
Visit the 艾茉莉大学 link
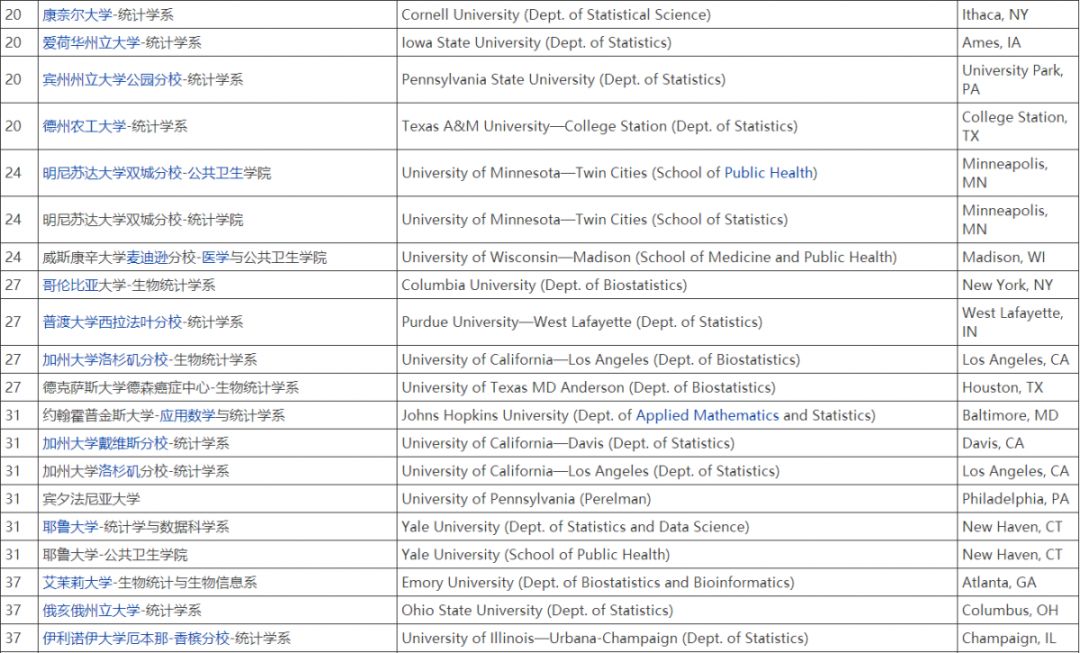point(77,583)
